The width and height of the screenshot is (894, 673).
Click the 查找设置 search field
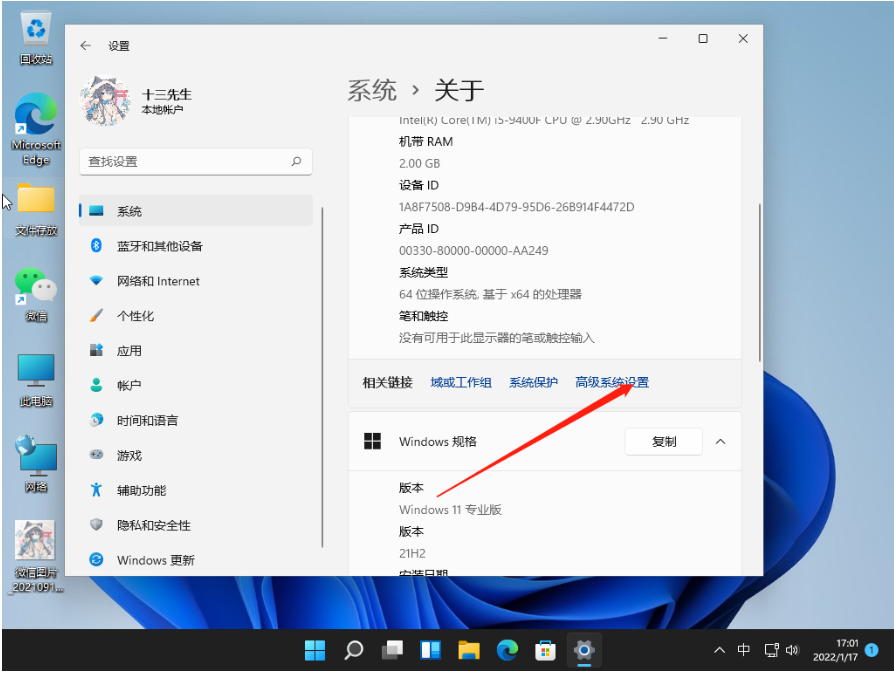point(185,161)
